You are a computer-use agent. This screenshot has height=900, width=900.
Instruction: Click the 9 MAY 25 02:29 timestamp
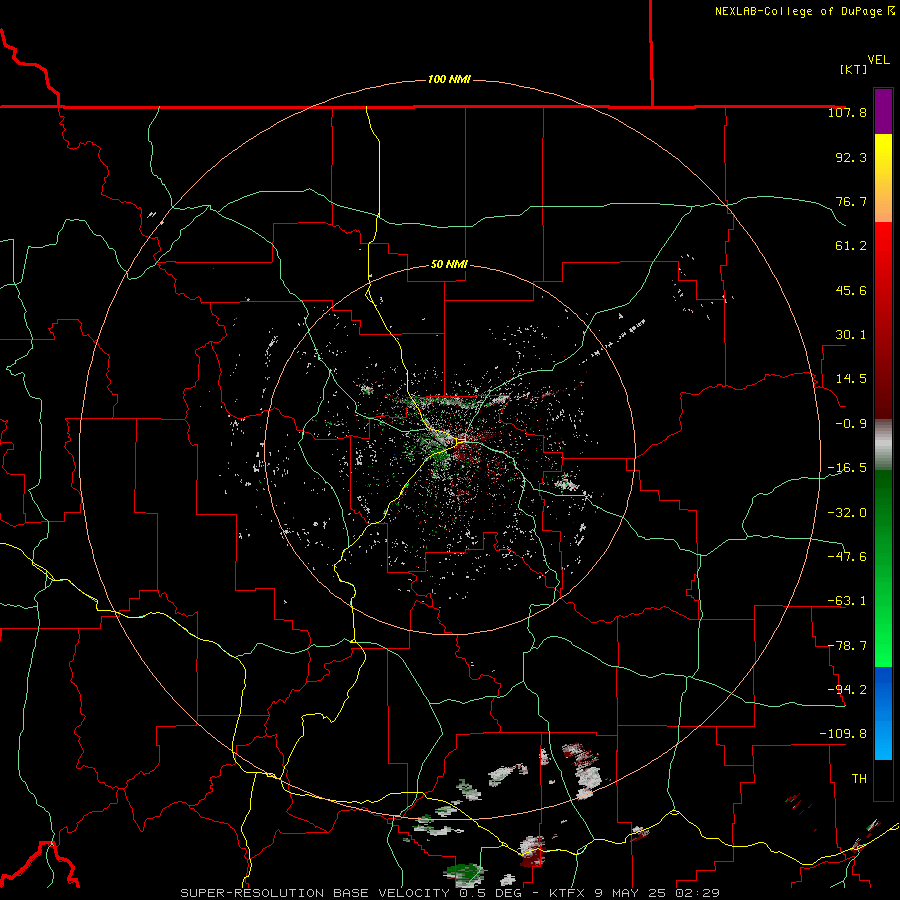point(657,893)
